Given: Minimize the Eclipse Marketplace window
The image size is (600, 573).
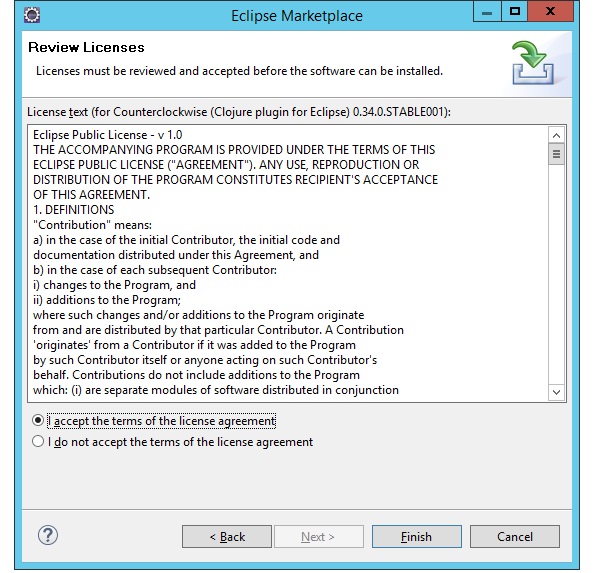Looking at the screenshot, I should click(x=487, y=12).
